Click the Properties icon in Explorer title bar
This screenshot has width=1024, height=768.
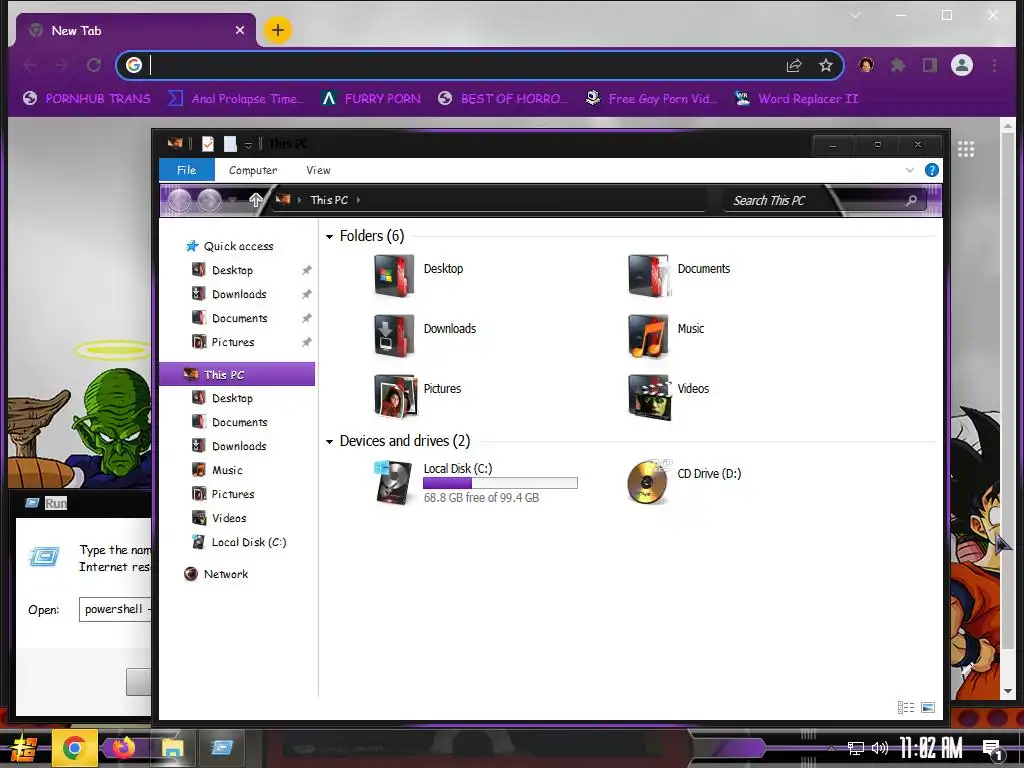pyautogui.click(x=208, y=144)
